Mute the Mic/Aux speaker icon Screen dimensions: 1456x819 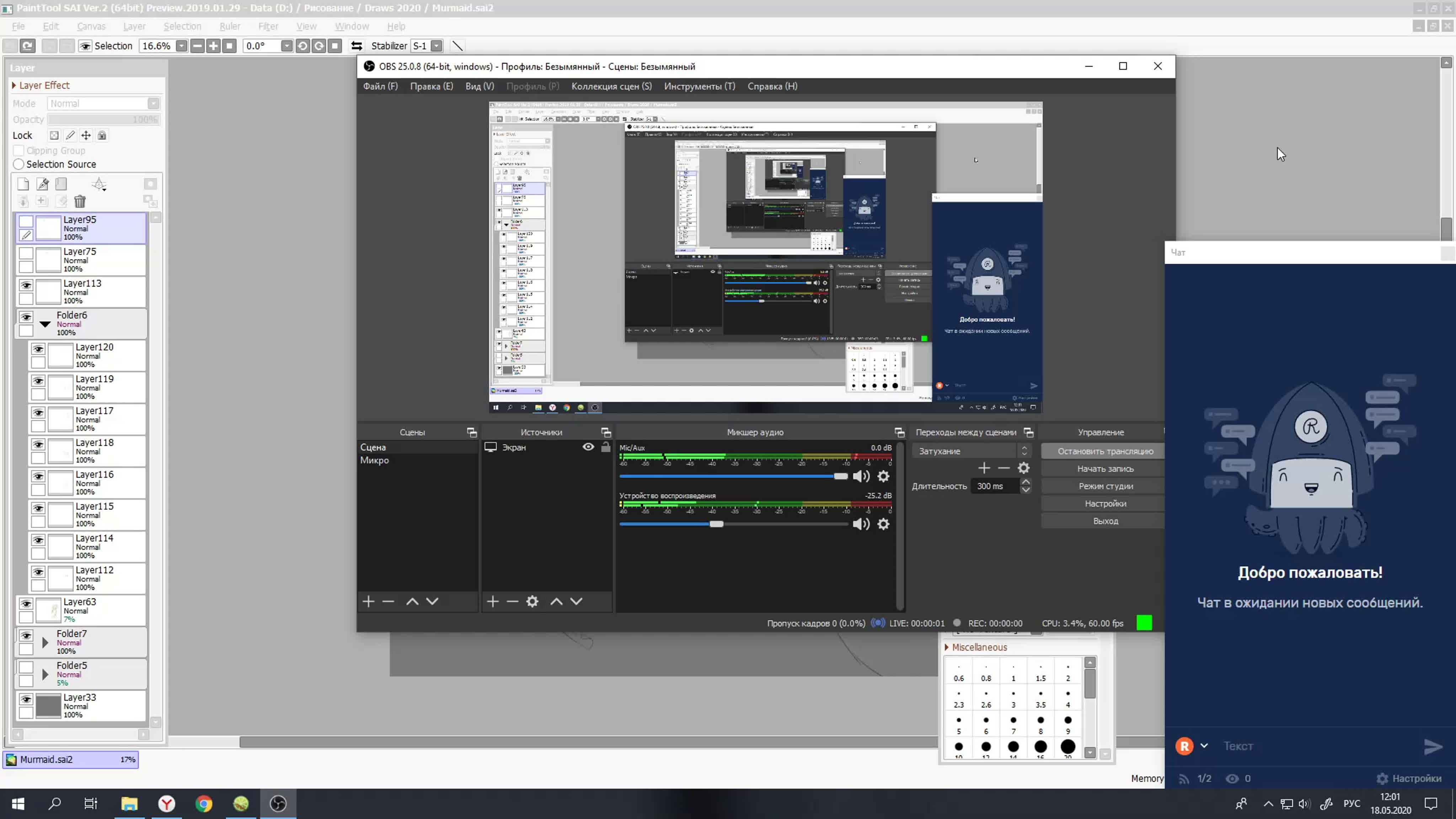(861, 476)
